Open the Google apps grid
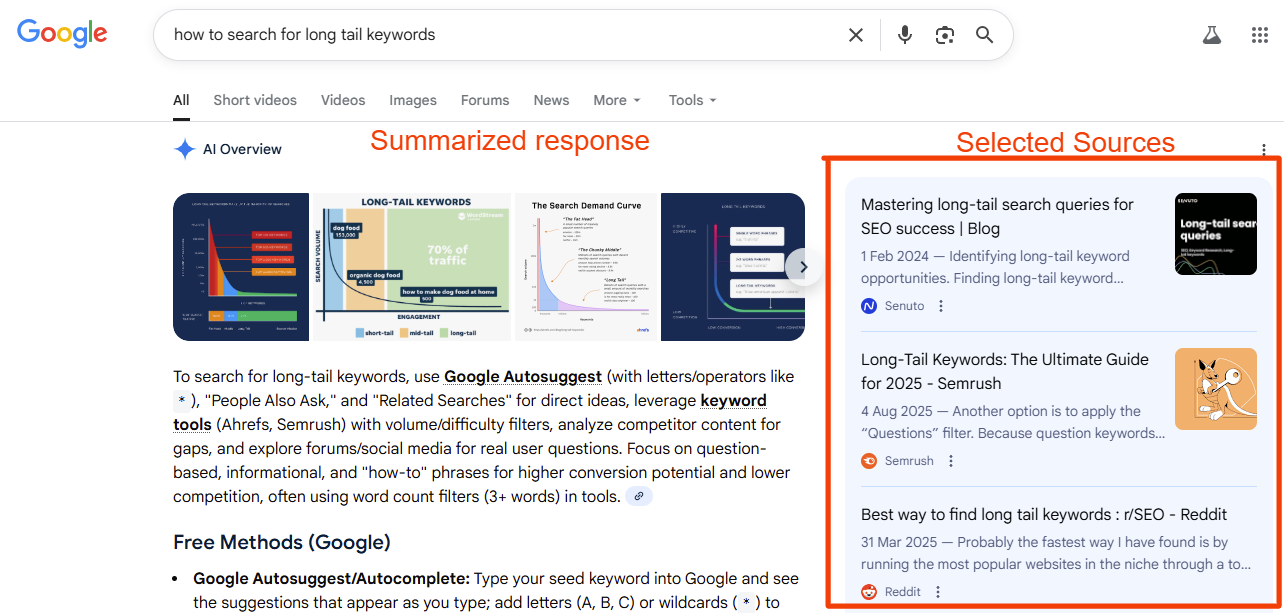 pyautogui.click(x=1259, y=34)
